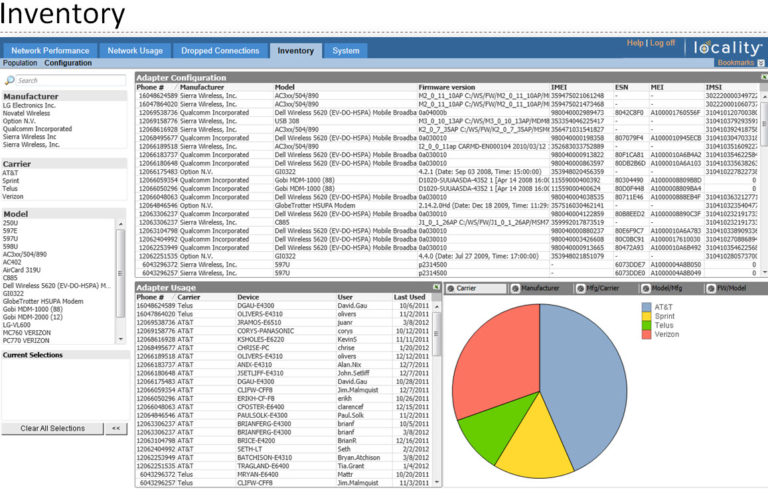Select model PC770 VERIZON

(x=26, y=340)
